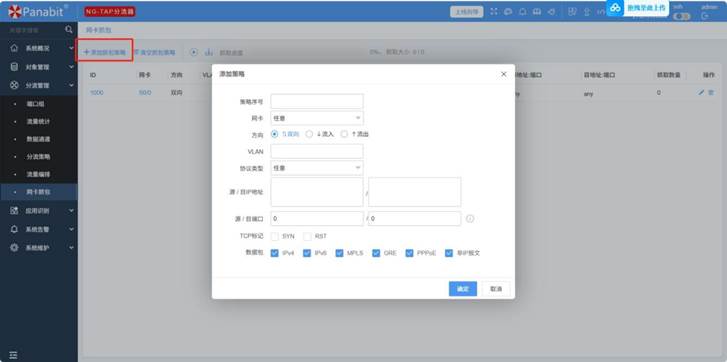Click the bar chart icon in capture toolbar
Image resolution: width=727 pixels, height=362 pixels.
[209, 52]
